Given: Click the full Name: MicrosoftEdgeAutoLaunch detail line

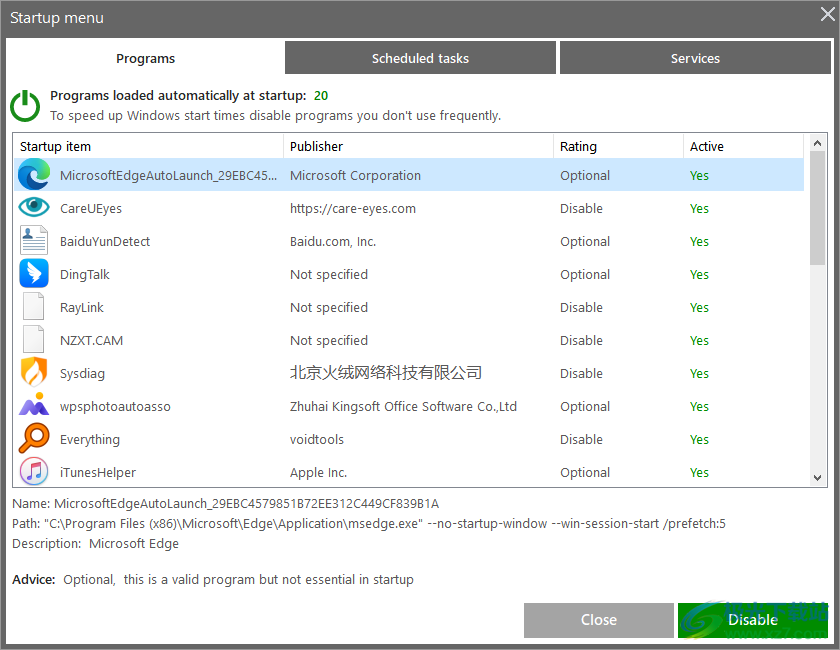Looking at the screenshot, I should pos(226,504).
